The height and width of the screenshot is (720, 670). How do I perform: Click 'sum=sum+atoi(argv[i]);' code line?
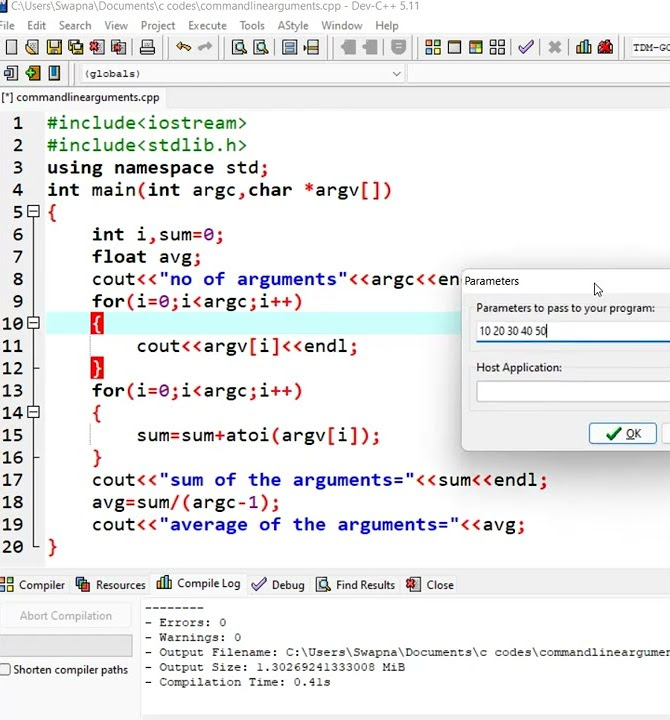(x=259, y=435)
